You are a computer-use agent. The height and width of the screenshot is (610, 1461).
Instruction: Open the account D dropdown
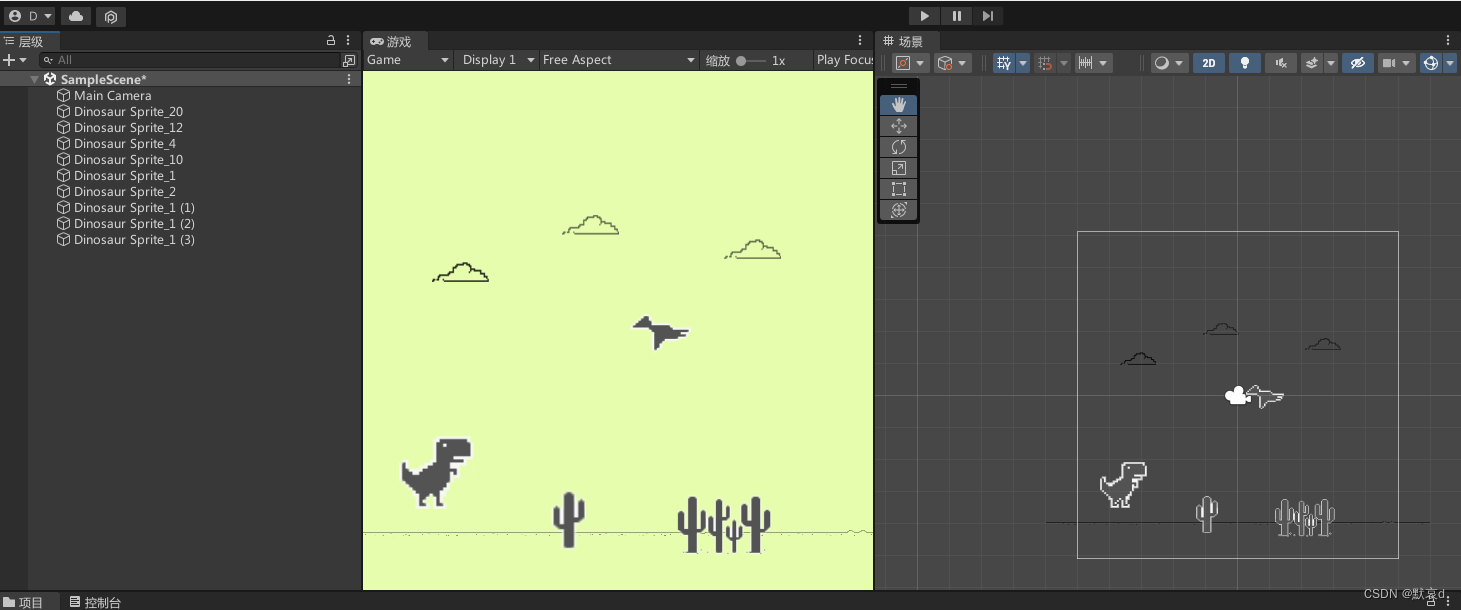tap(30, 16)
